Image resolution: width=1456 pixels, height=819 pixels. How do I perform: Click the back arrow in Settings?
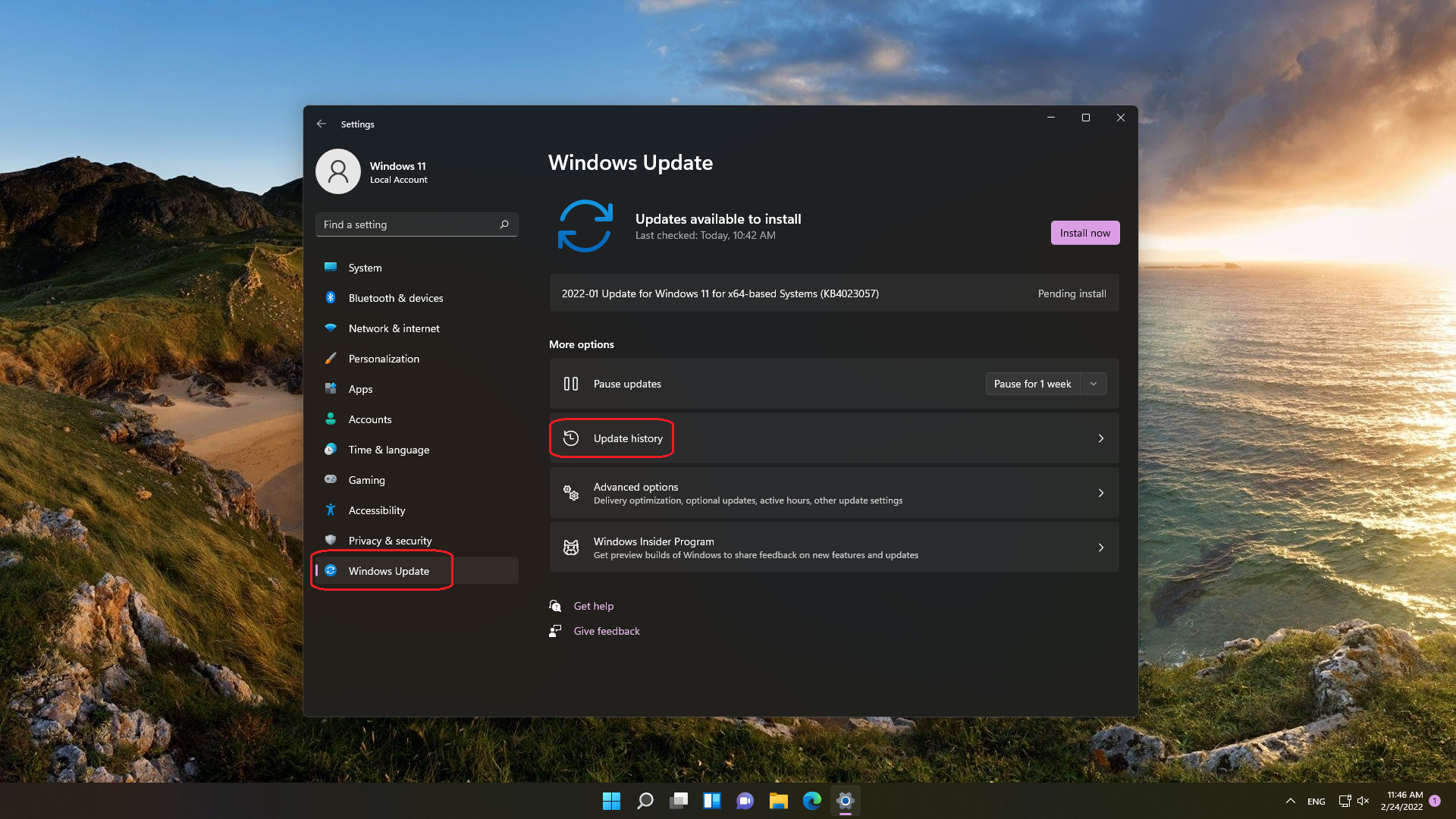click(322, 124)
